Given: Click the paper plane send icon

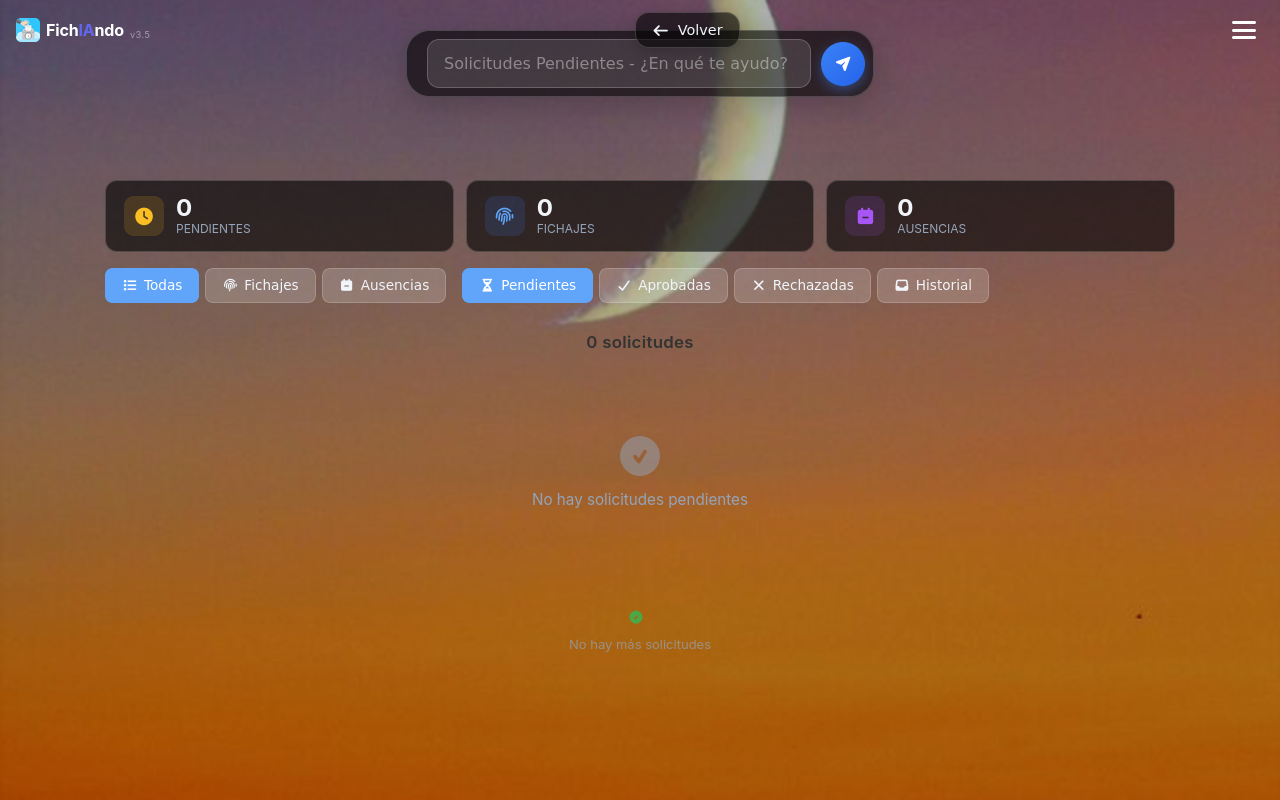Looking at the screenshot, I should [x=843, y=64].
